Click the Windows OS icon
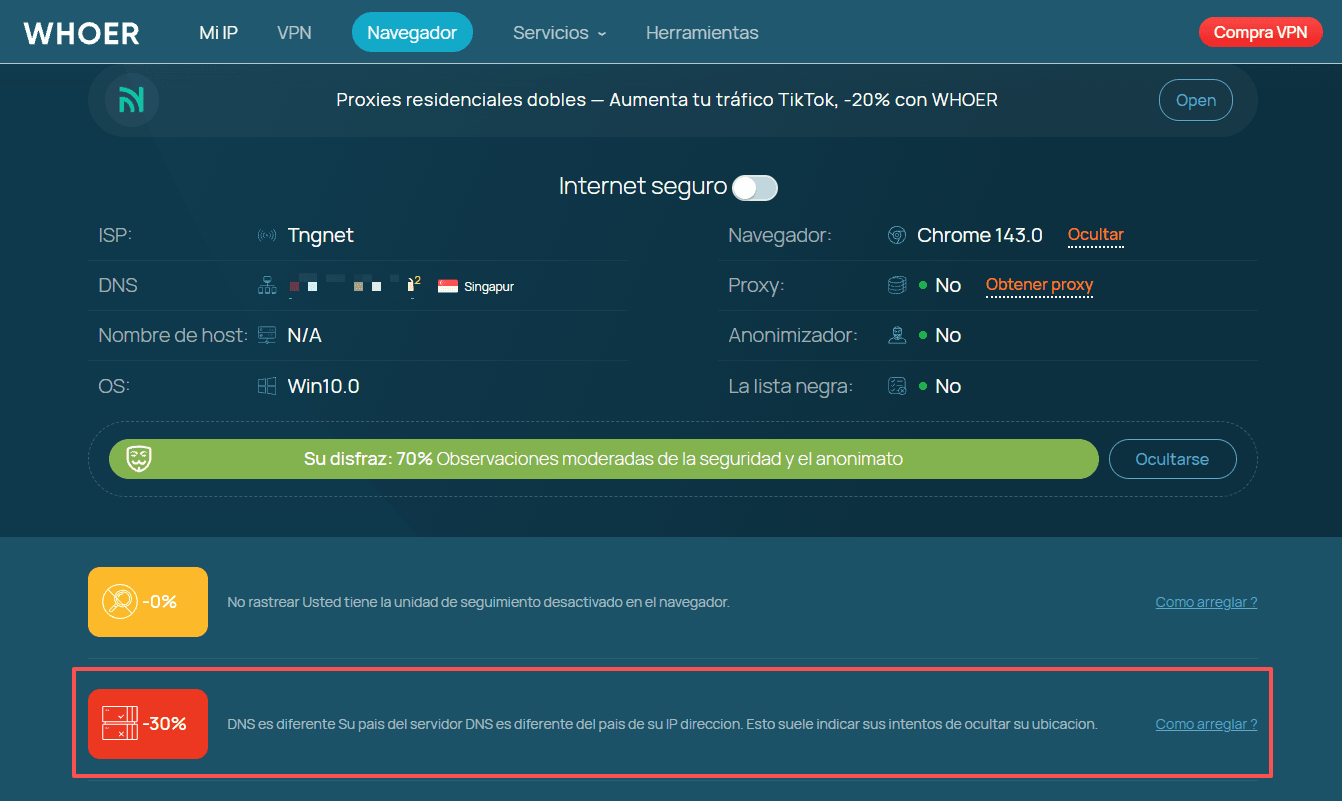The image size is (1342, 801). point(267,386)
